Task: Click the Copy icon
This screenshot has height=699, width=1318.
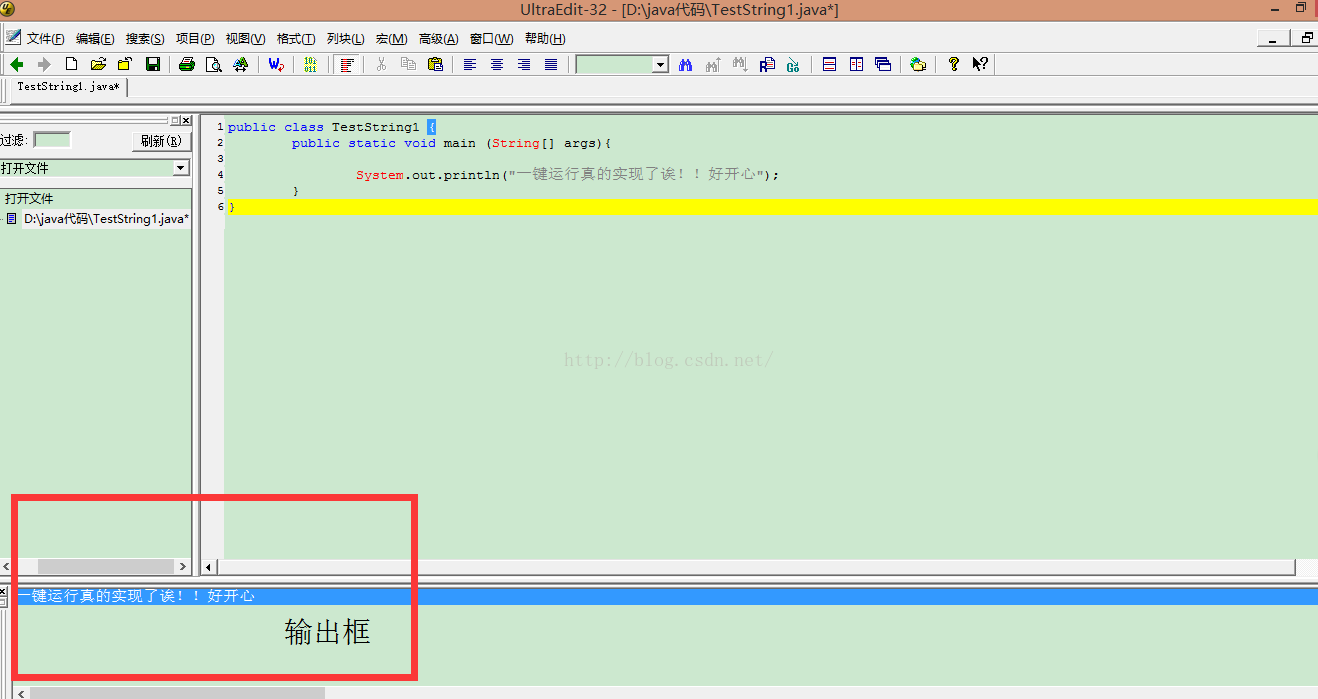Action: (408, 64)
